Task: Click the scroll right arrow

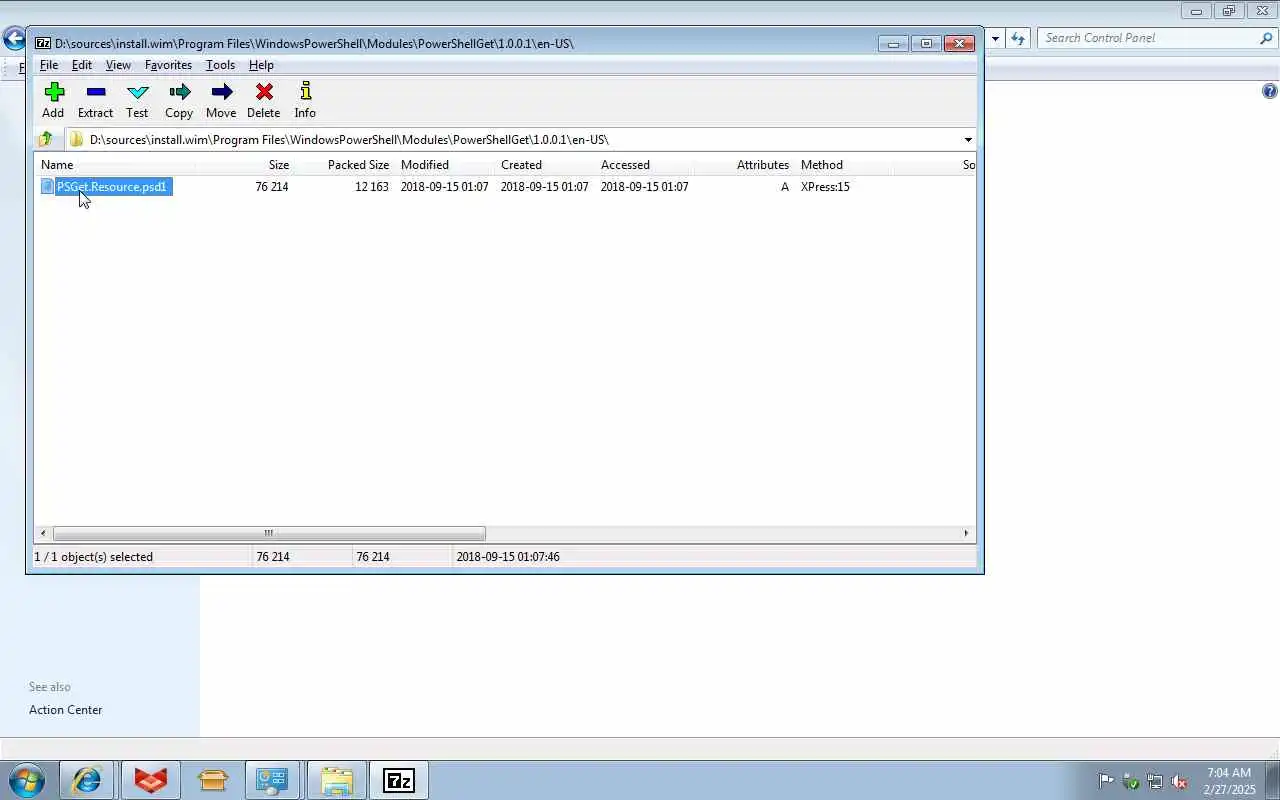Action: pyautogui.click(x=967, y=533)
